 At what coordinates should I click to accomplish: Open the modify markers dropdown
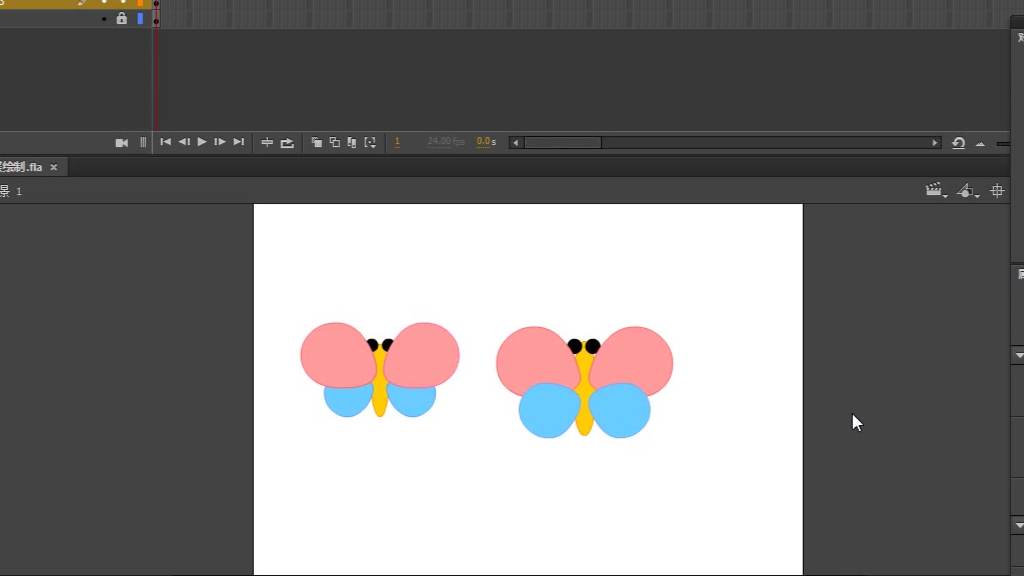point(370,143)
